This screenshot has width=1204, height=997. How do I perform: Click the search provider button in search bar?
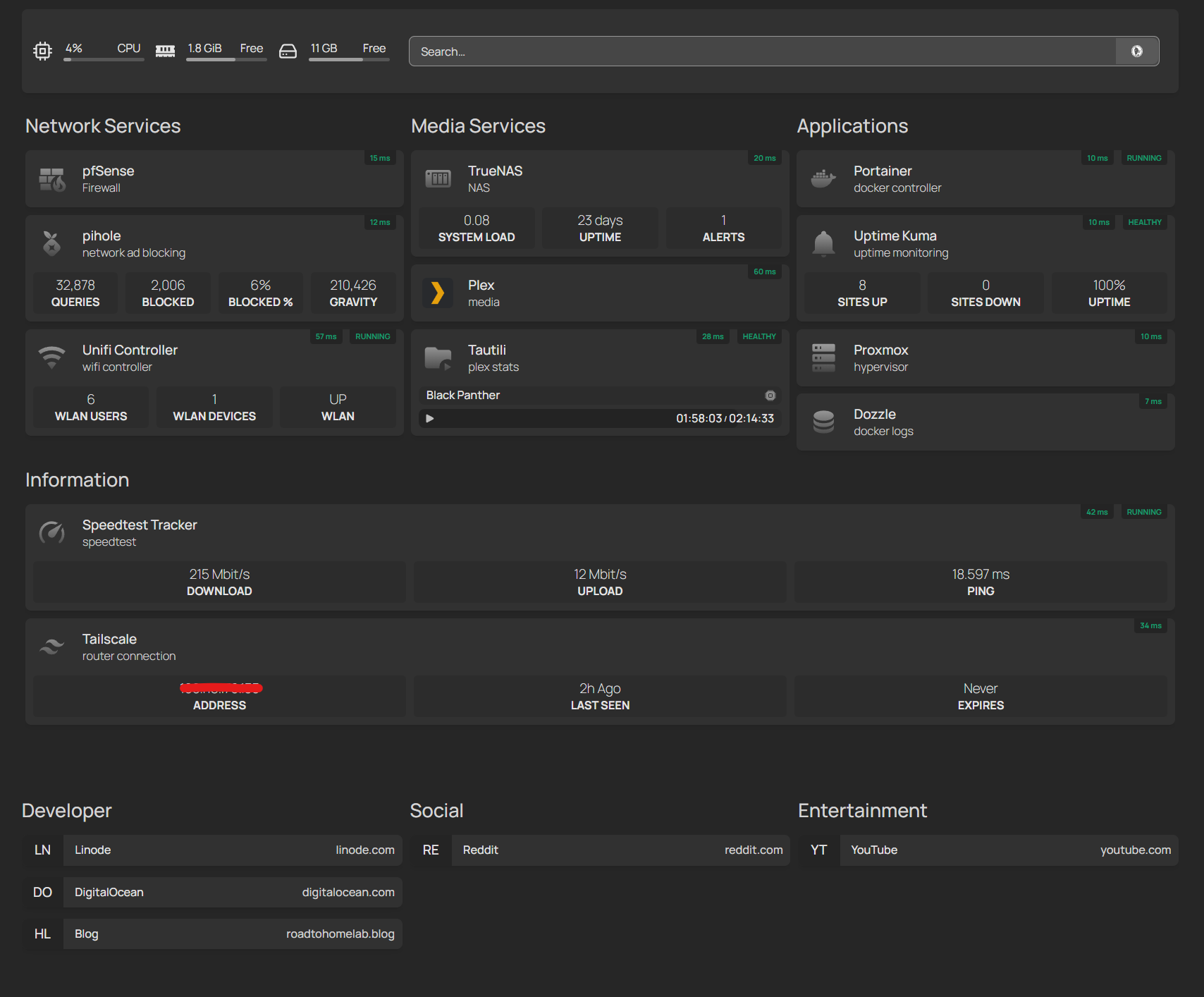[1136, 51]
